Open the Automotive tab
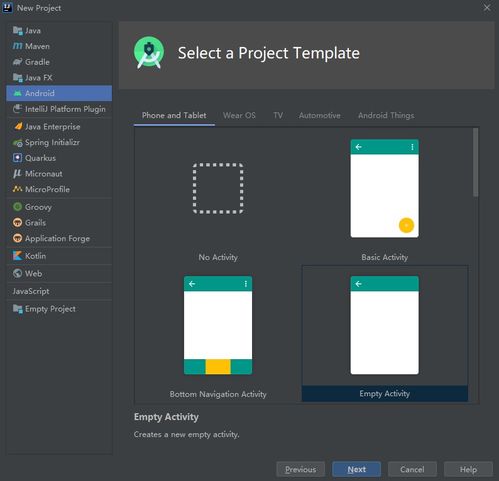 coord(319,115)
